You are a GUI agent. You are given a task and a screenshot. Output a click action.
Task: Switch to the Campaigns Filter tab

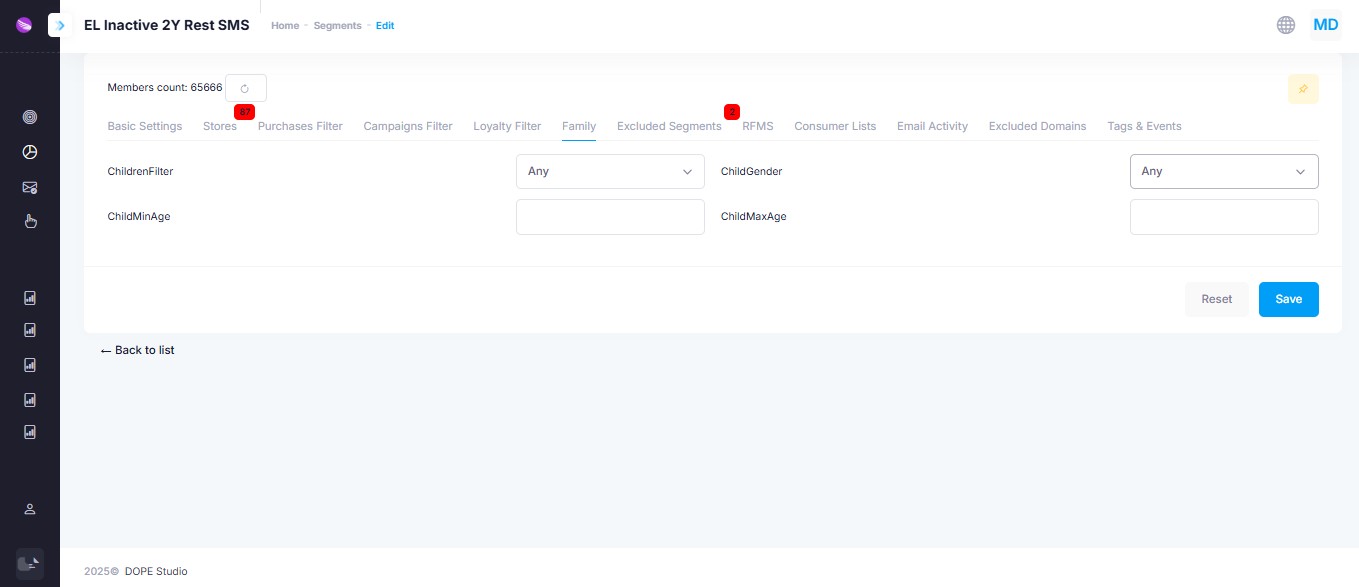pos(408,126)
